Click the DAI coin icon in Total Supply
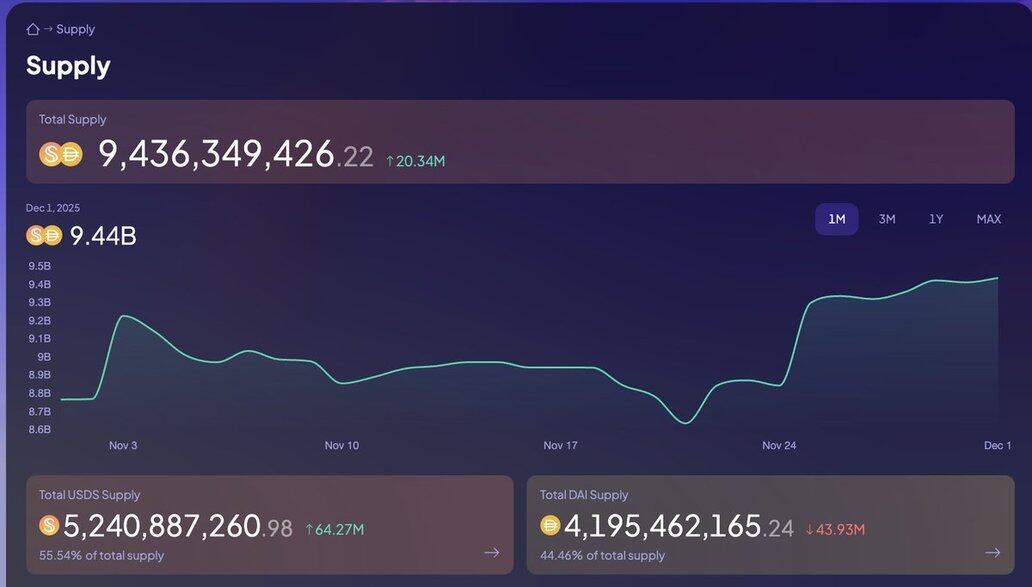Screen dimensions: 1032x587 (70, 154)
